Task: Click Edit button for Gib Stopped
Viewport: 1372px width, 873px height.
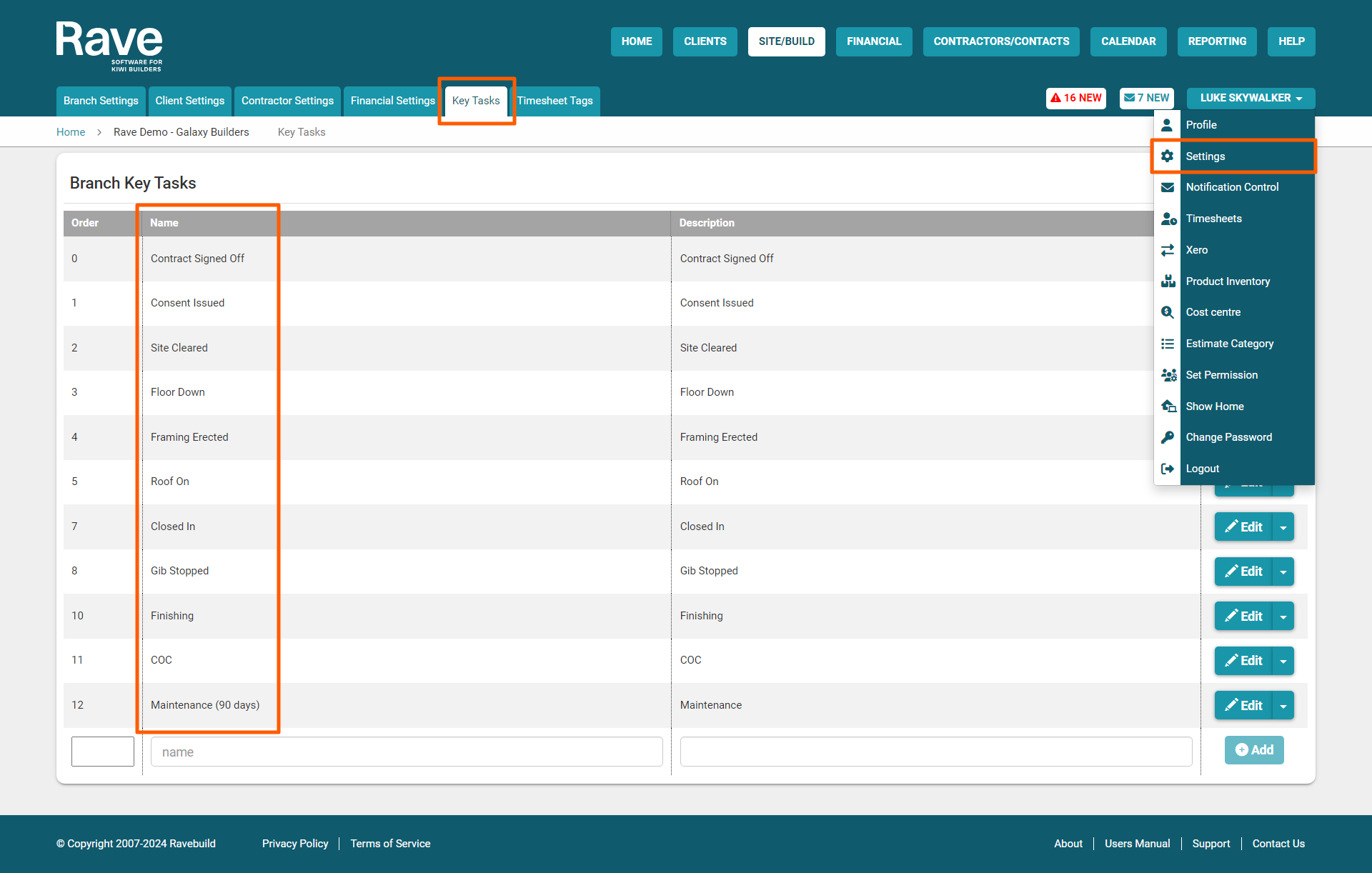Action: click(1243, 572)
